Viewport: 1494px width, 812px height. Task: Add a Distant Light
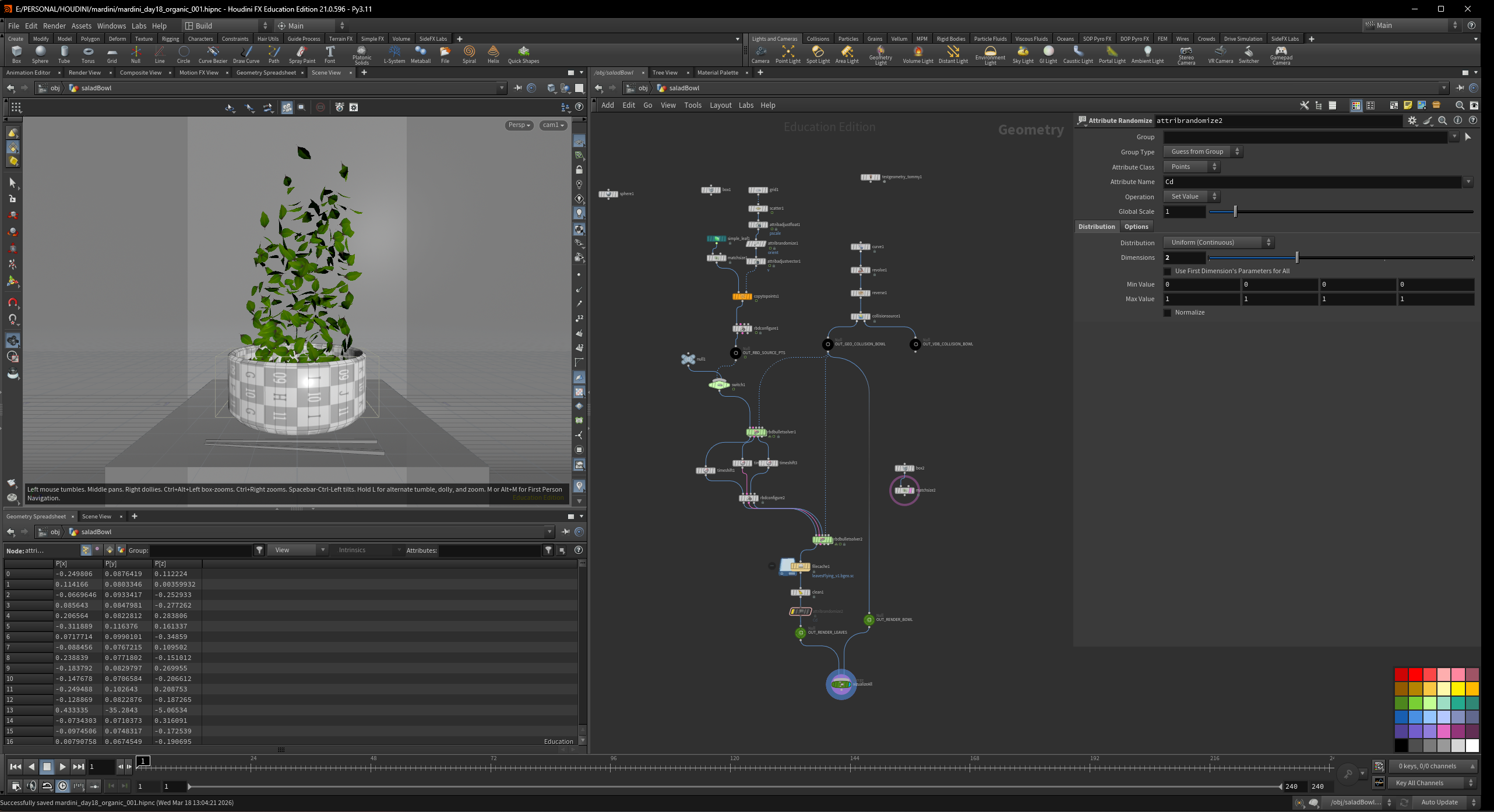953,54
